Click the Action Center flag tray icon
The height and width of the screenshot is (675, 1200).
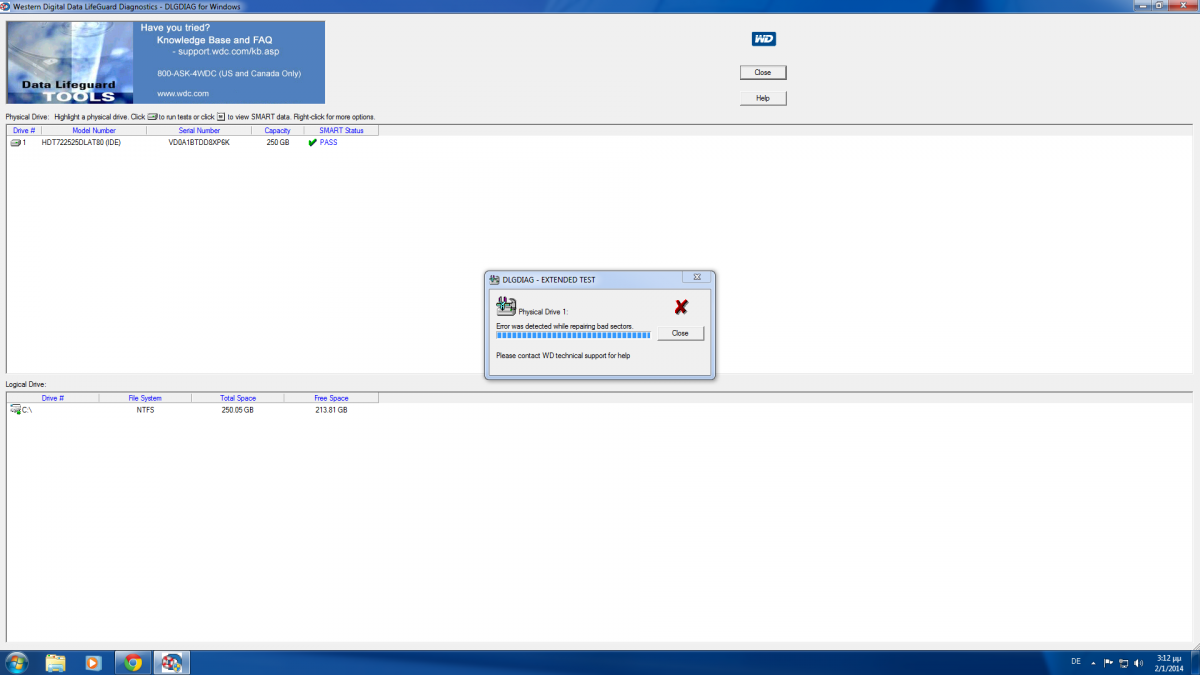coord(1108,662)
